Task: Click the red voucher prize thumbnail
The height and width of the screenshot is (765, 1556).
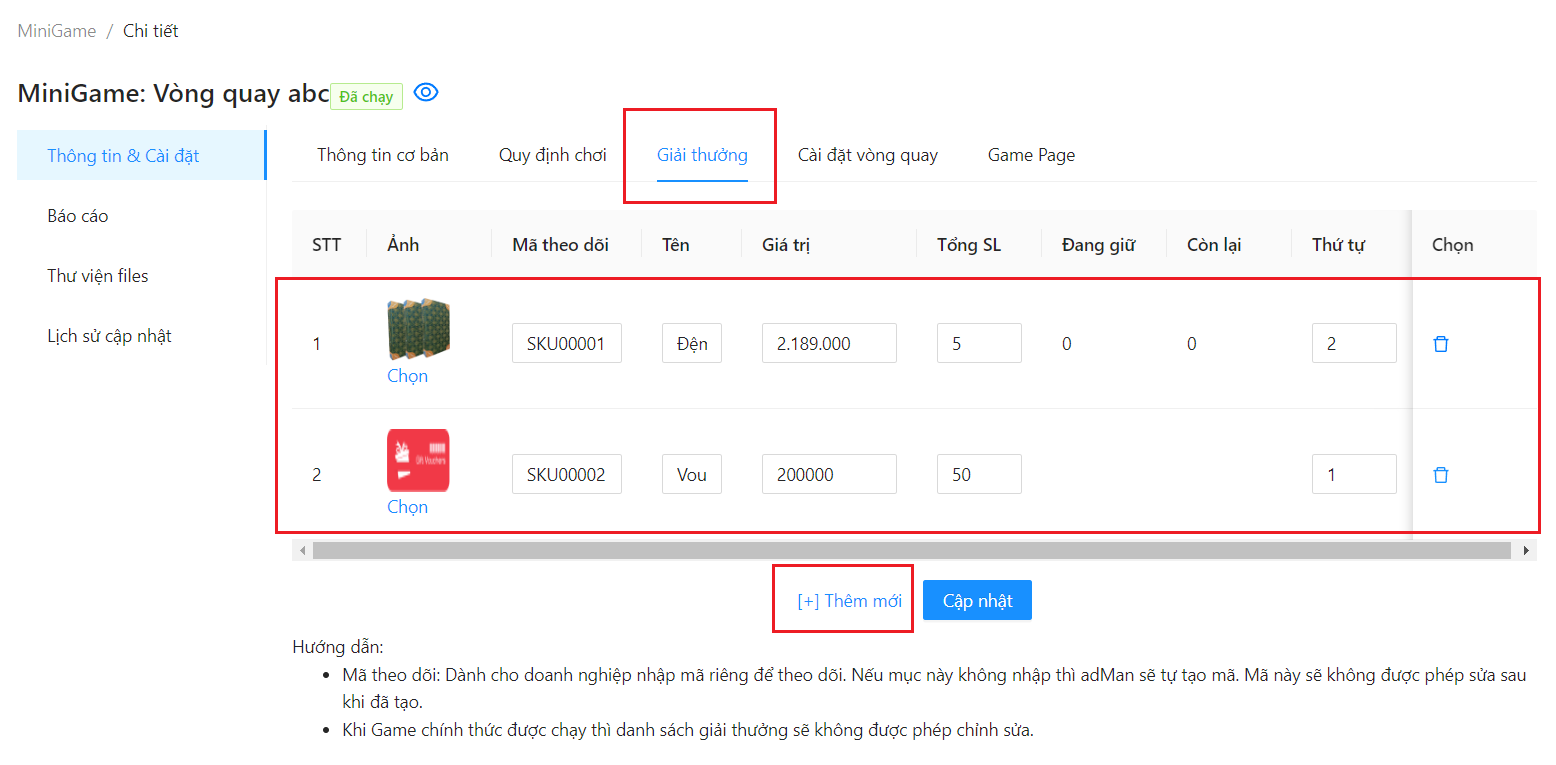Action: tap(418, 460)
